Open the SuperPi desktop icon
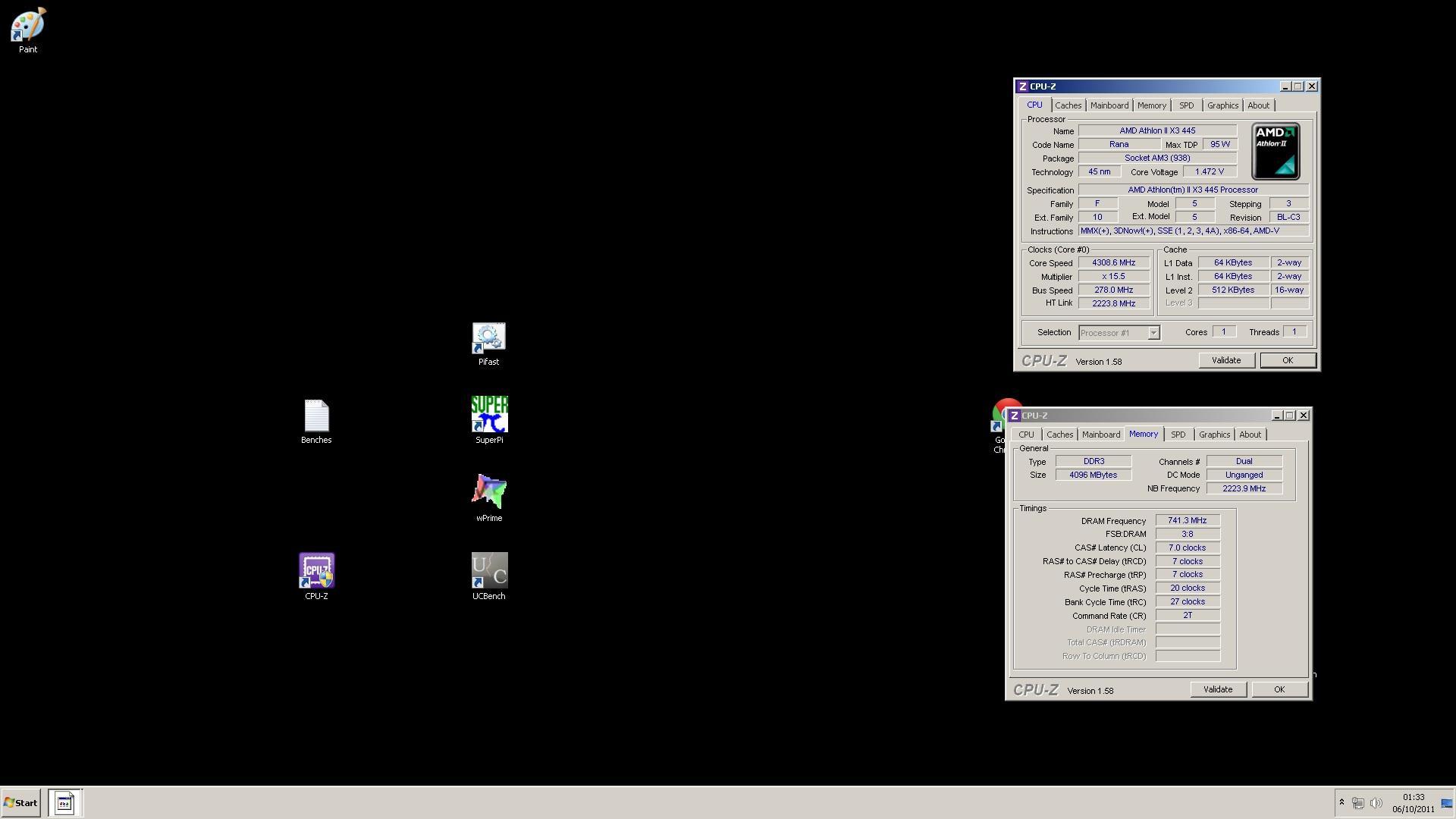1456x819 pixels. tap(489, 419)
